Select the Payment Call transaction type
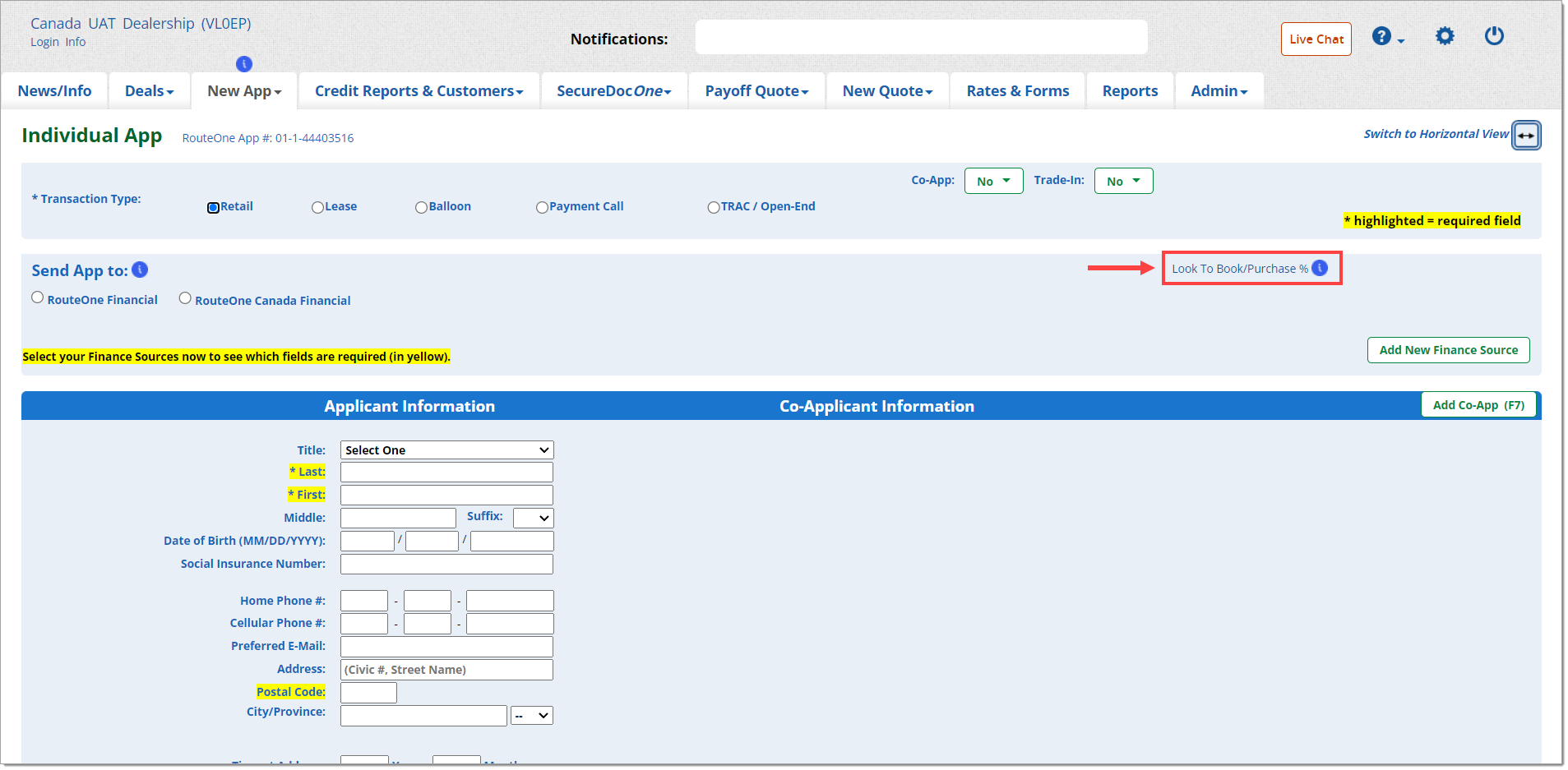The image size is (1568, 770). pyautogui.click(x=542, y=207)
